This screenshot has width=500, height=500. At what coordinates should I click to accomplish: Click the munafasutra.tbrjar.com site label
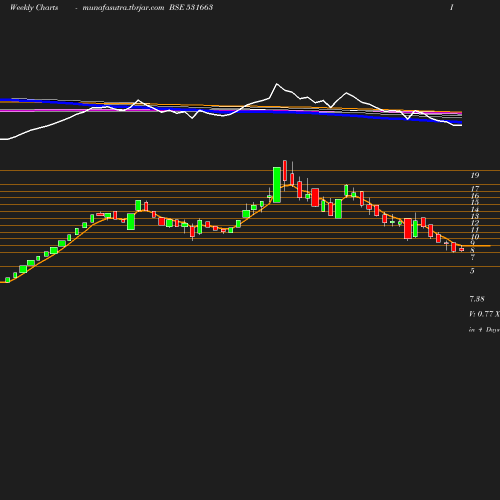point(123,8)
